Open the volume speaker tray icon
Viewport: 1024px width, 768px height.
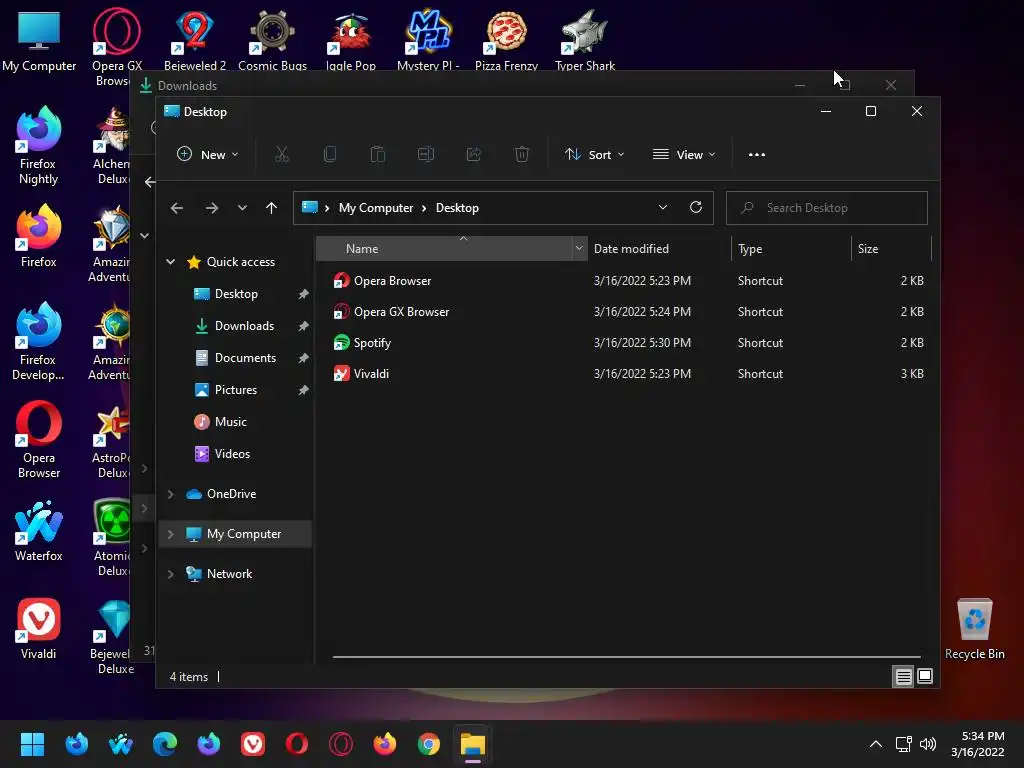tap(927, 744)
